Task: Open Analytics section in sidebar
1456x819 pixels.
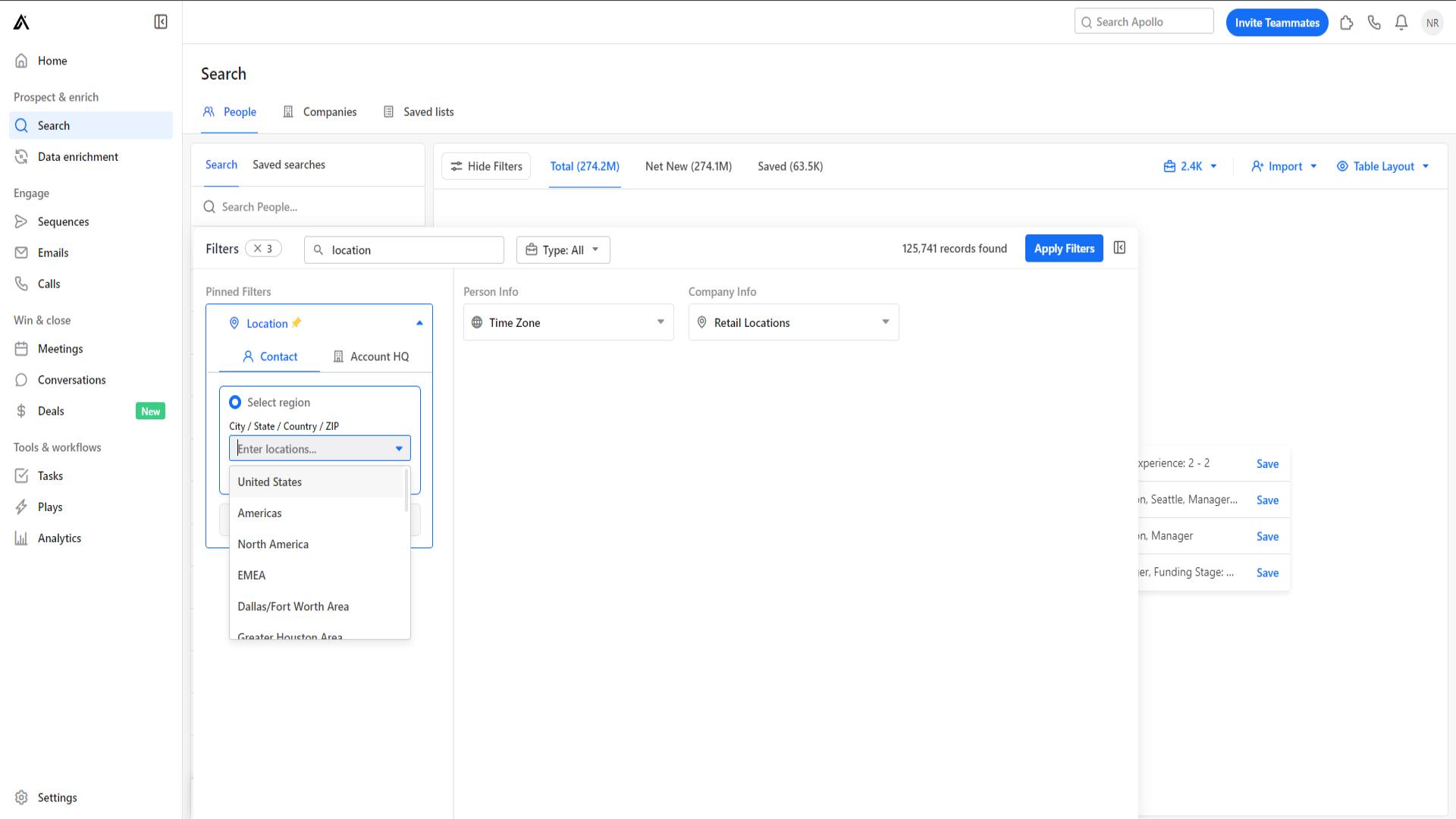Action: 59,538
